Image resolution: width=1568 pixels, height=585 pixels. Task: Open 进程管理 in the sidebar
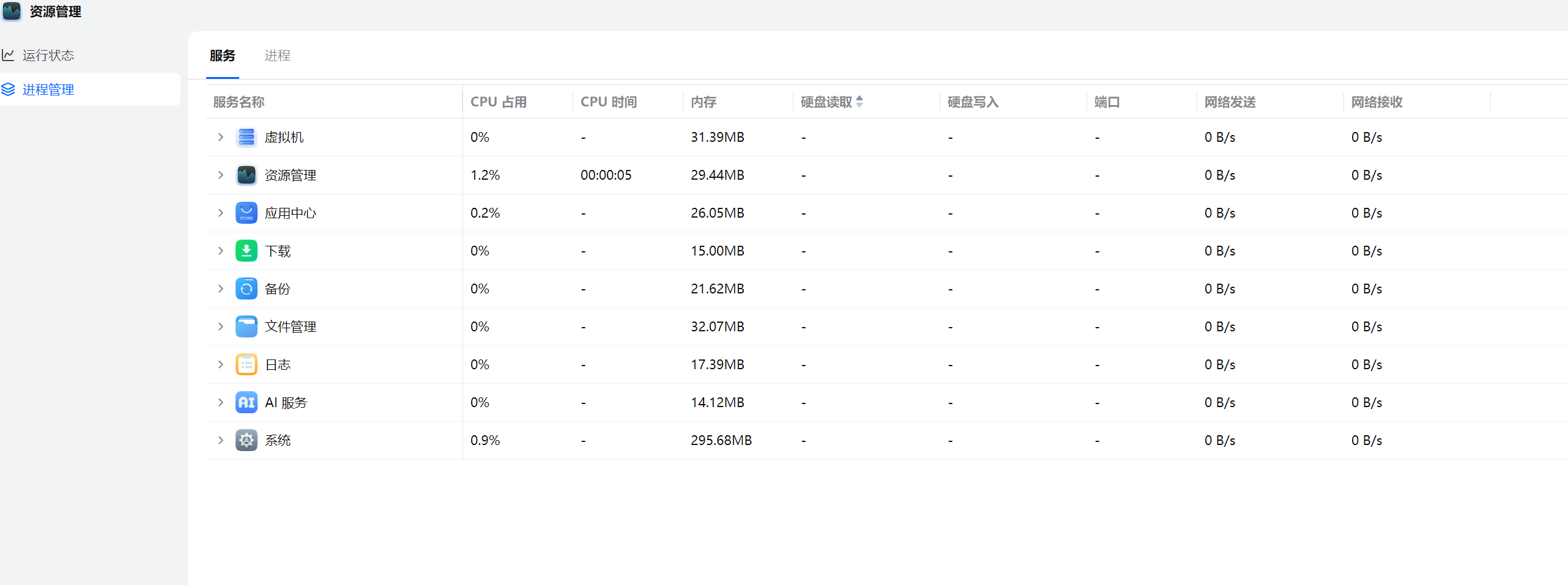pyautogui.click(x=90, y=89)
